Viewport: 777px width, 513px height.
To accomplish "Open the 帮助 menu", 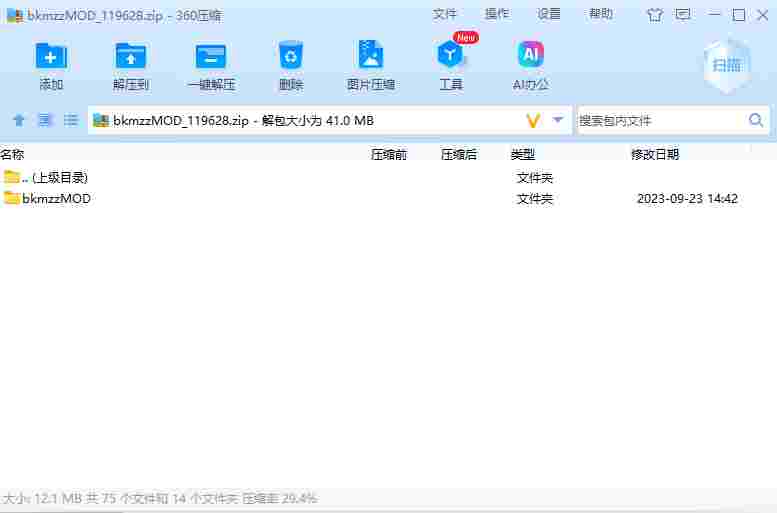I will click(601, 14).
